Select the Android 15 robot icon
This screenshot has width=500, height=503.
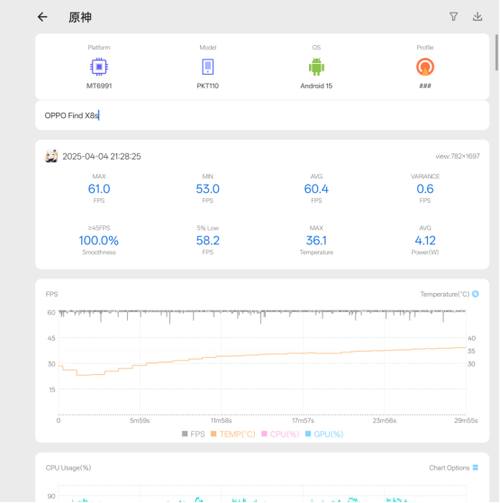[316, 67]
